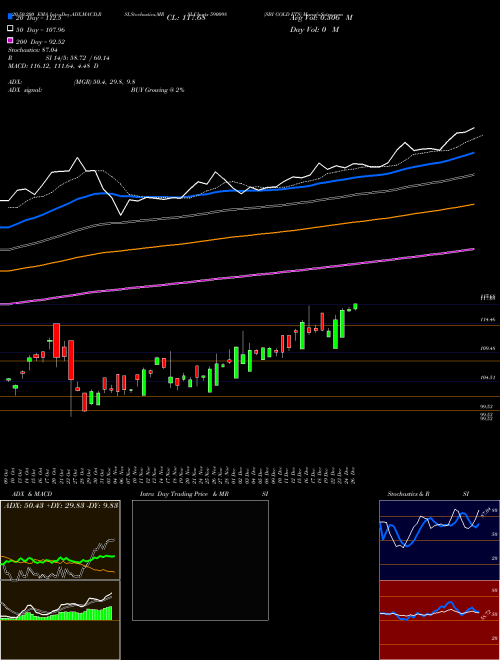This screenshot has width=500, height=660.
Task: Click the ADX indicator chart panel
Action: point(60,540)
